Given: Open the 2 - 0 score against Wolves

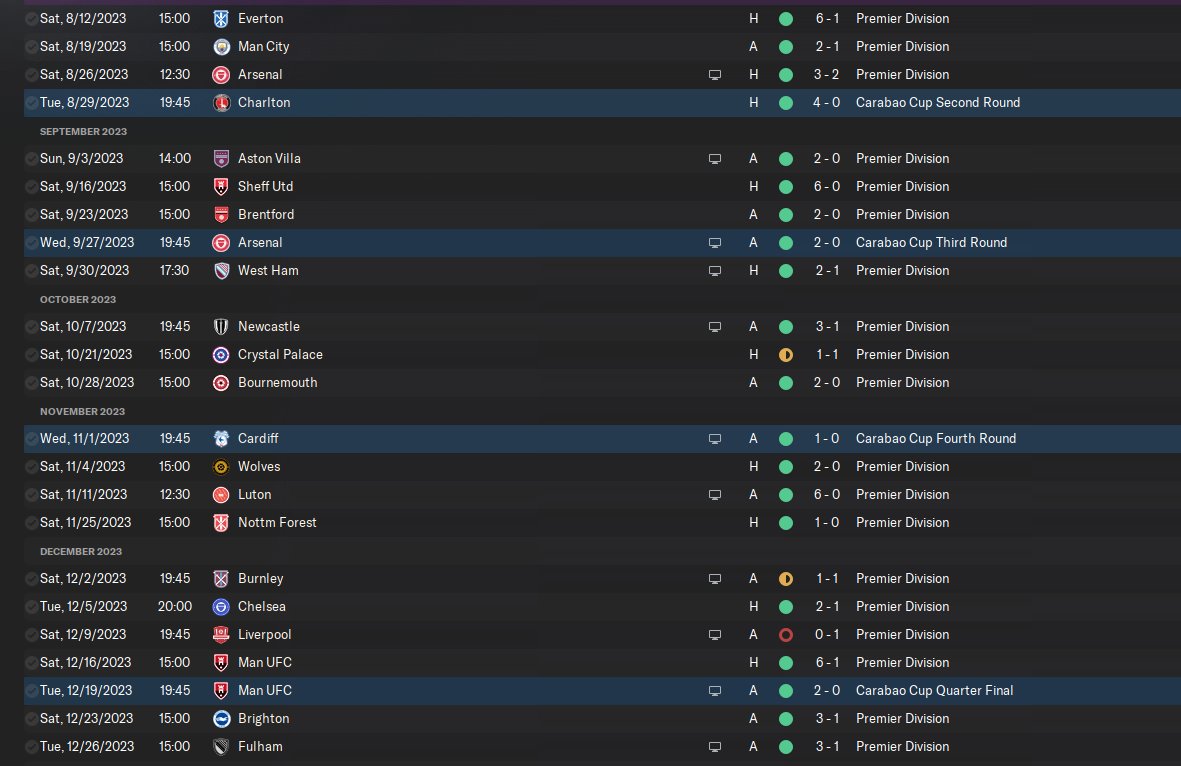Looking at the screenshot, I should click(x=825, y=467).
